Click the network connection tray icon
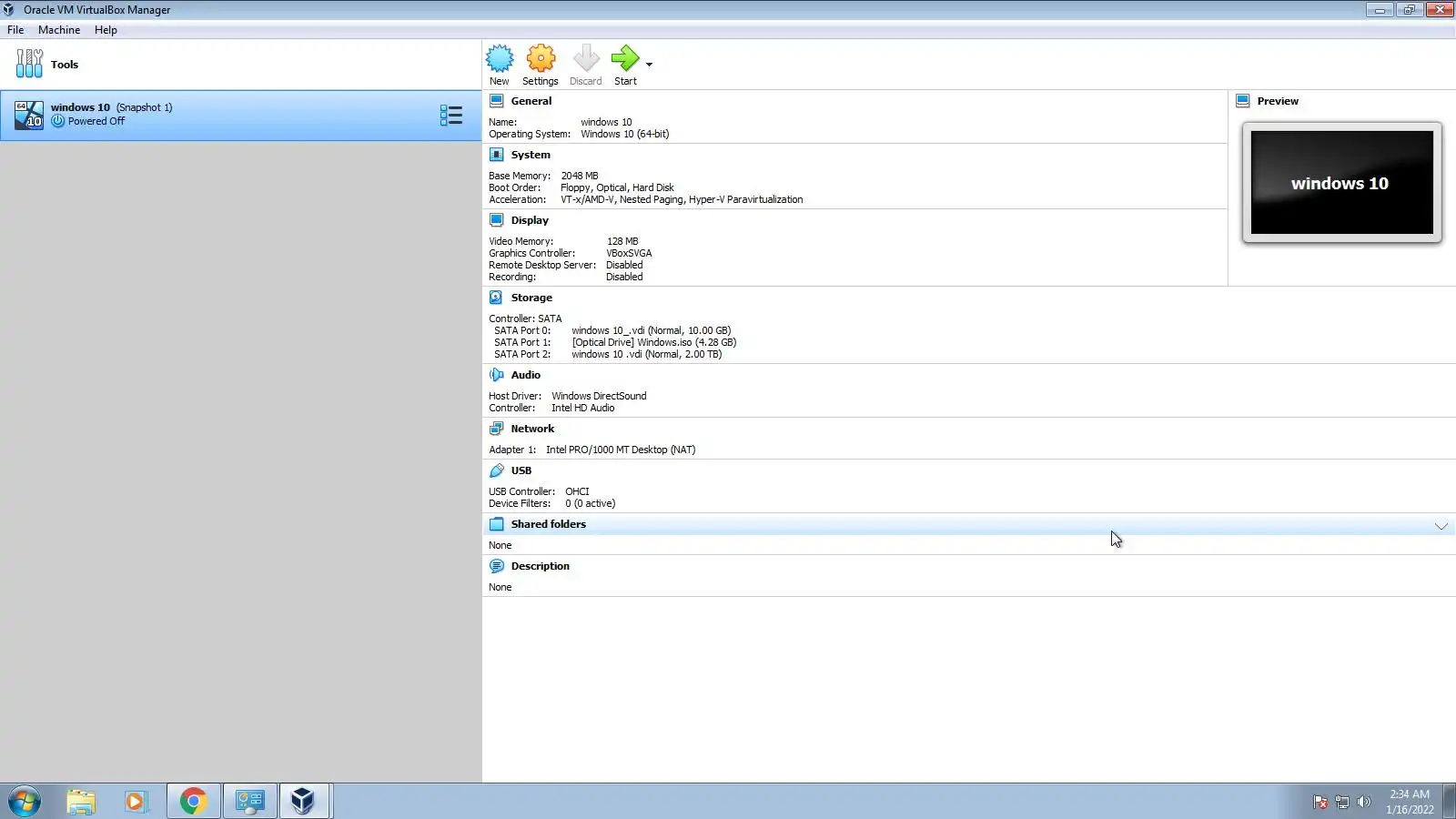The image size is (1456, 819). click(x=1341, y=802)
